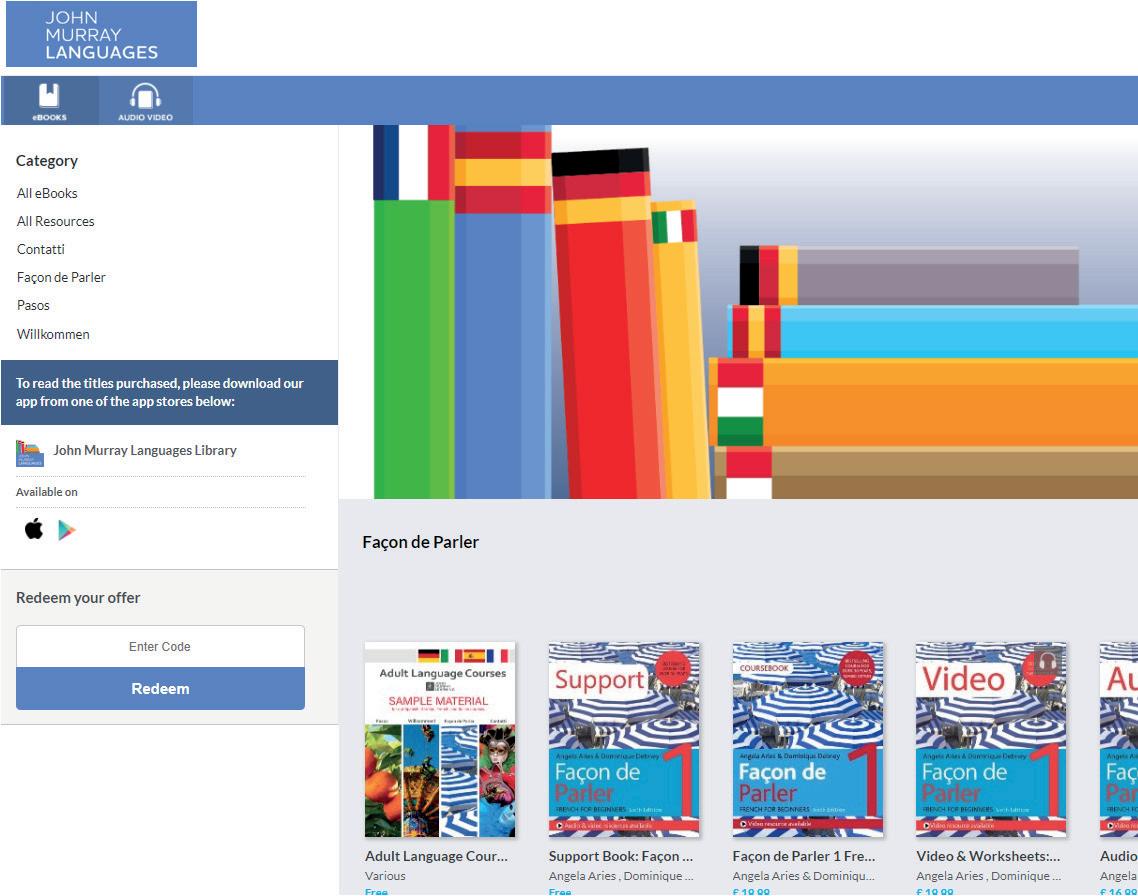
Task: Open the Façon de Parler 1 Coursebook cover
Action: (808, 739)
